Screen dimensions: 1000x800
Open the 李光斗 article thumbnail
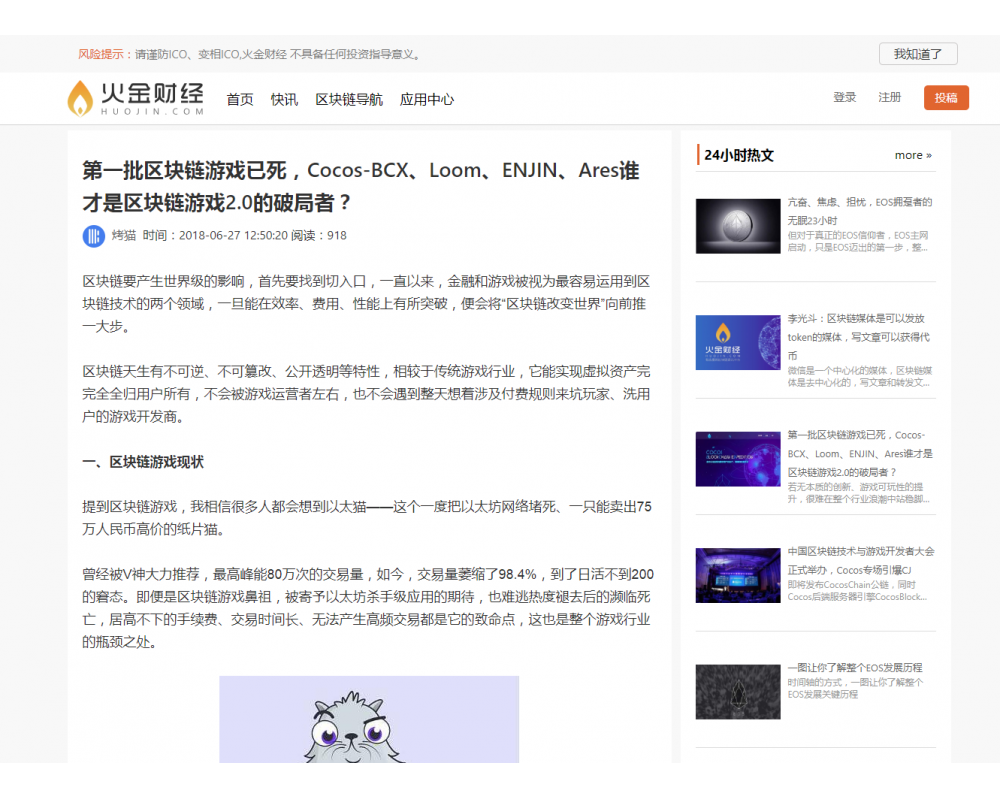pyautogui.click(x=738, y=343)
